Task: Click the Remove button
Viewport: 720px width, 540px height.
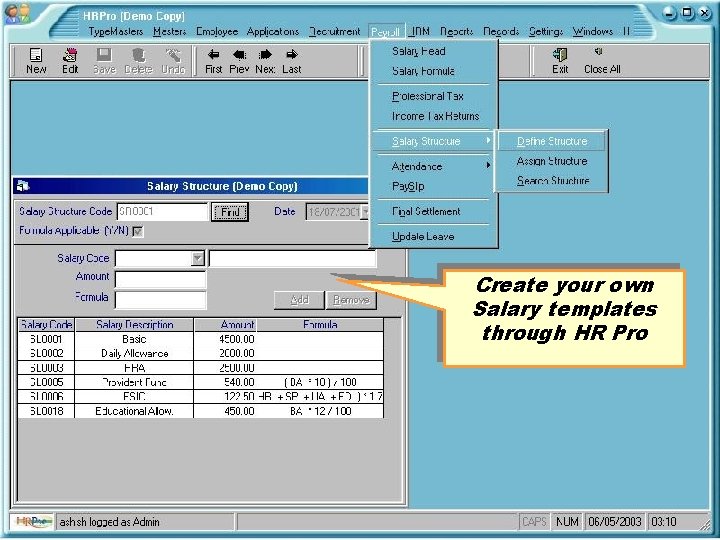Action: [351, 300]
